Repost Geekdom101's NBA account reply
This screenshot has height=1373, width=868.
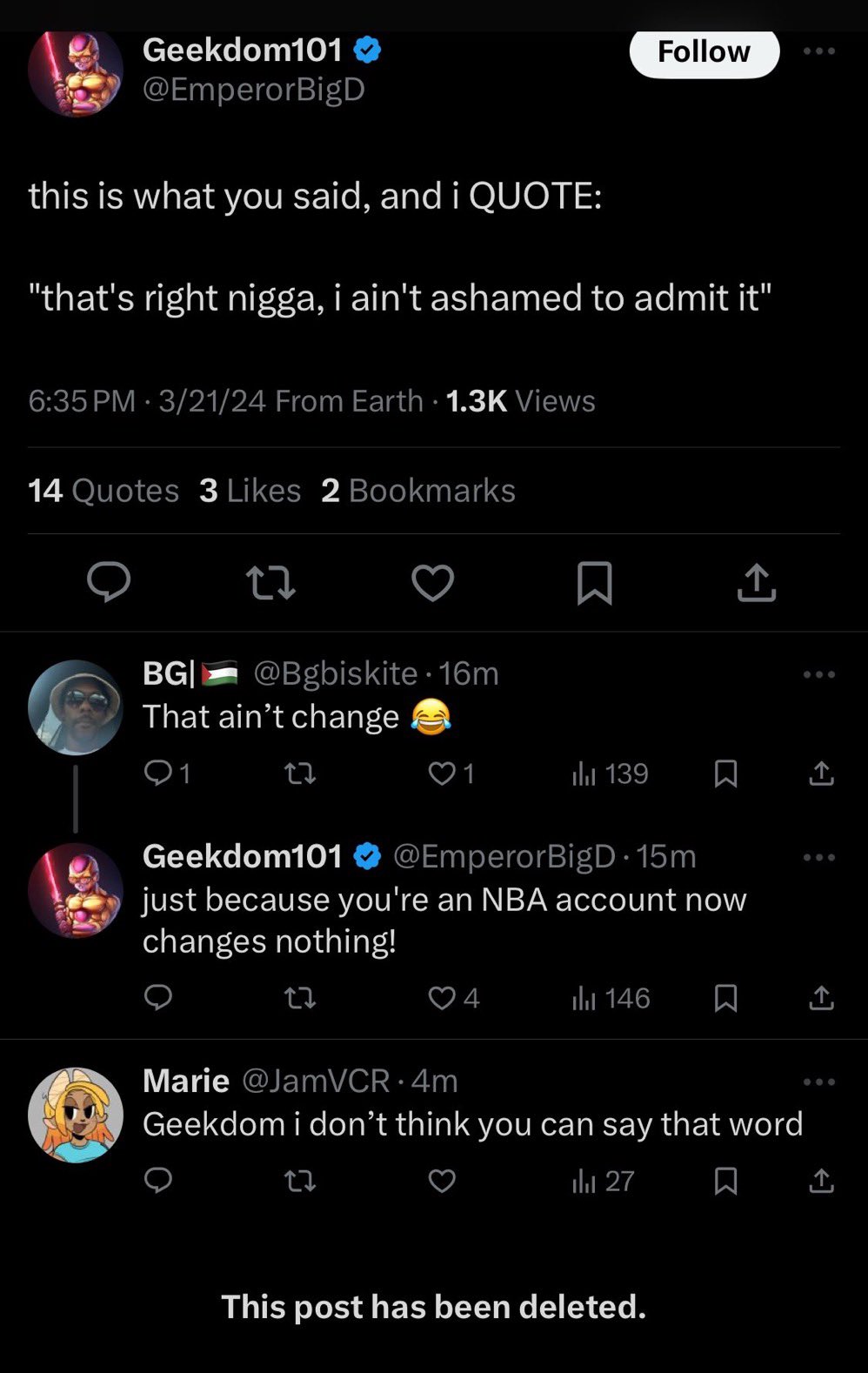(301, 998)
